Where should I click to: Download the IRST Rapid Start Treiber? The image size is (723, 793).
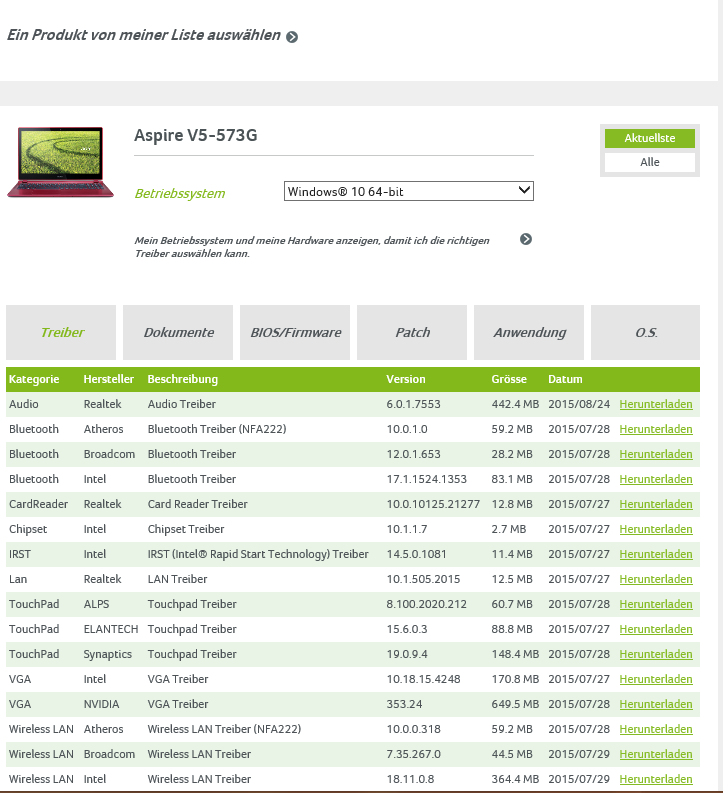[656, 554]
